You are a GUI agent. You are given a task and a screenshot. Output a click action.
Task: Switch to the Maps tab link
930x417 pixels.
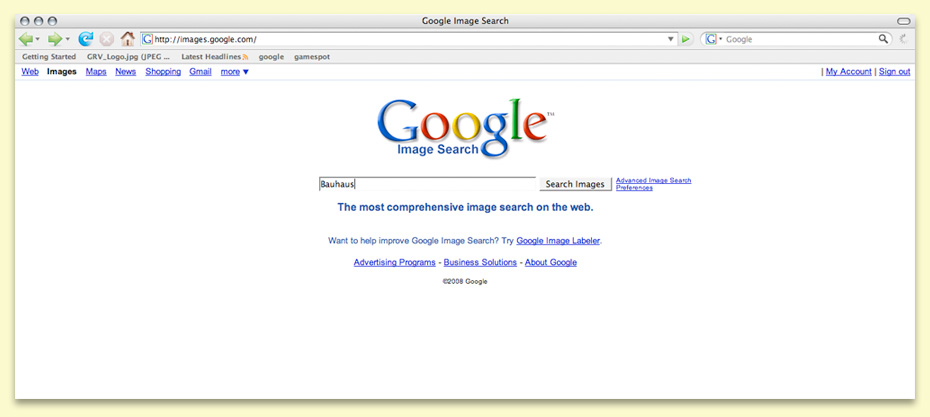[96, 72]
